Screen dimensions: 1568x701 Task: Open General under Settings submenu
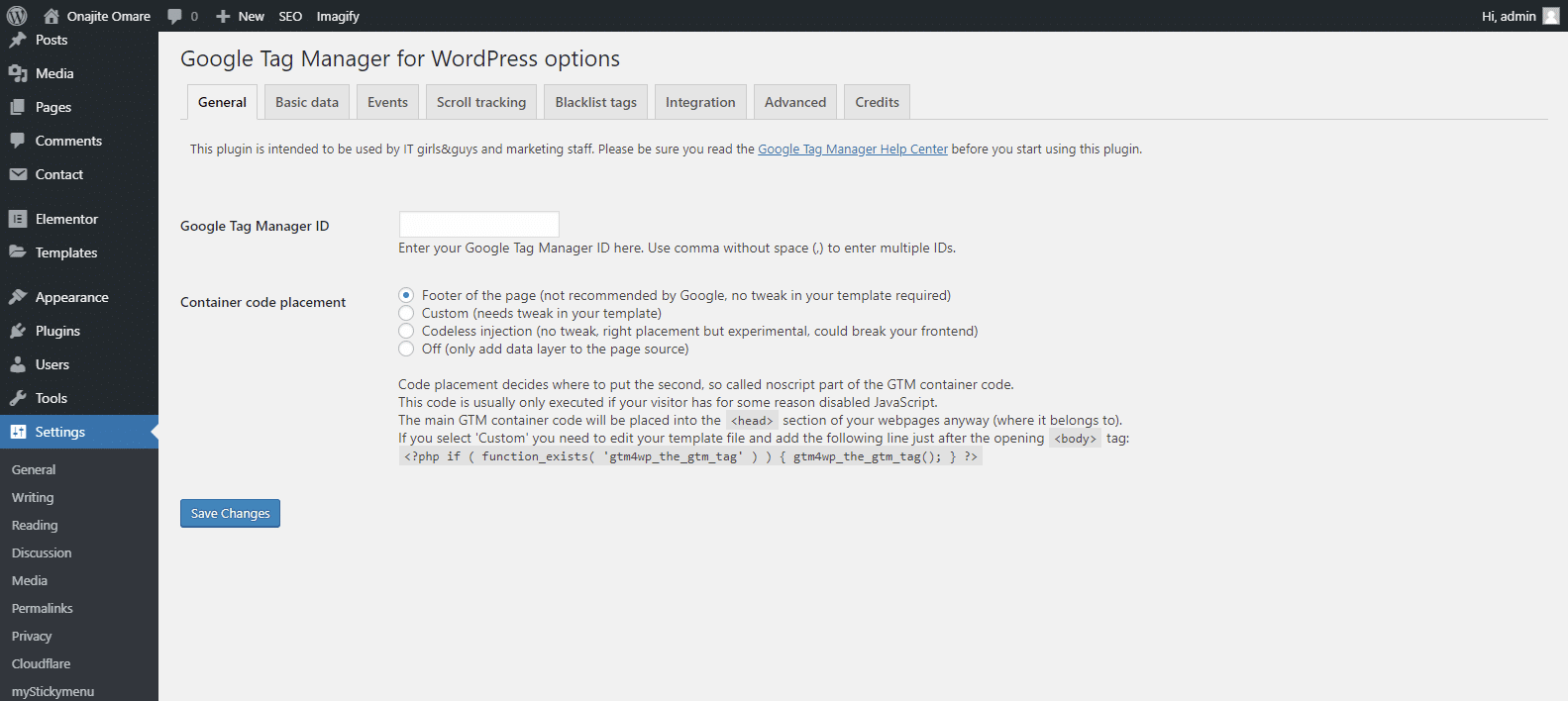coord(34,469)
